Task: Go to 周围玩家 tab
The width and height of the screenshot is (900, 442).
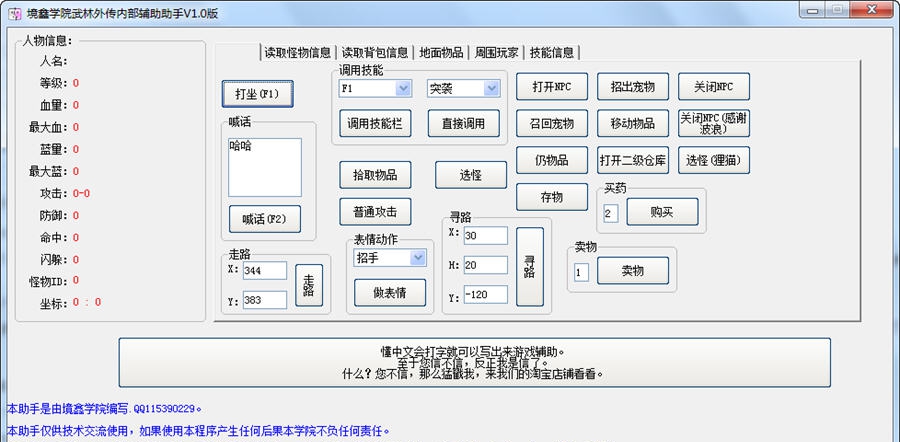Action: (496, 53)
